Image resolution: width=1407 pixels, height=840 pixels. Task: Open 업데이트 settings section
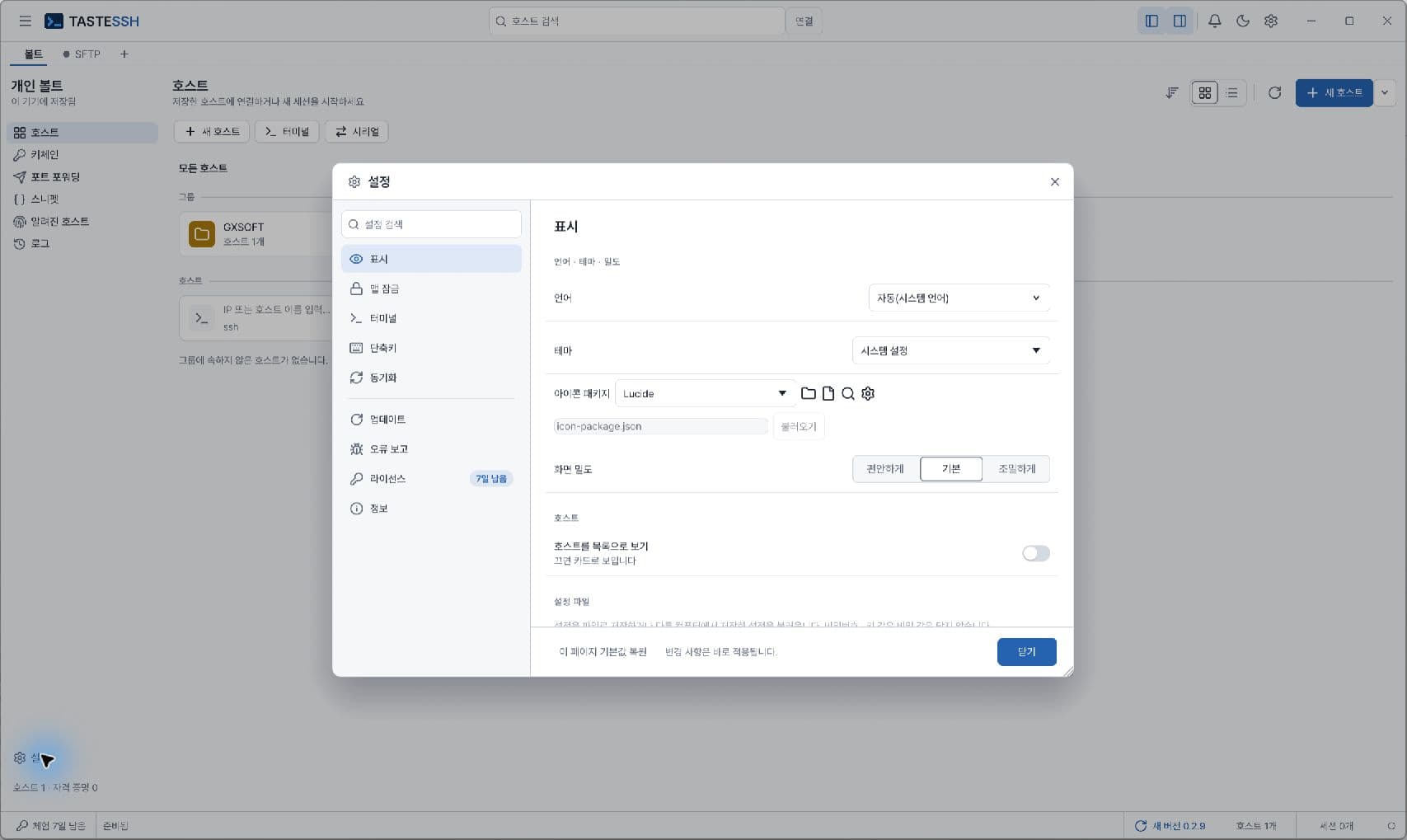pos(431,419)
